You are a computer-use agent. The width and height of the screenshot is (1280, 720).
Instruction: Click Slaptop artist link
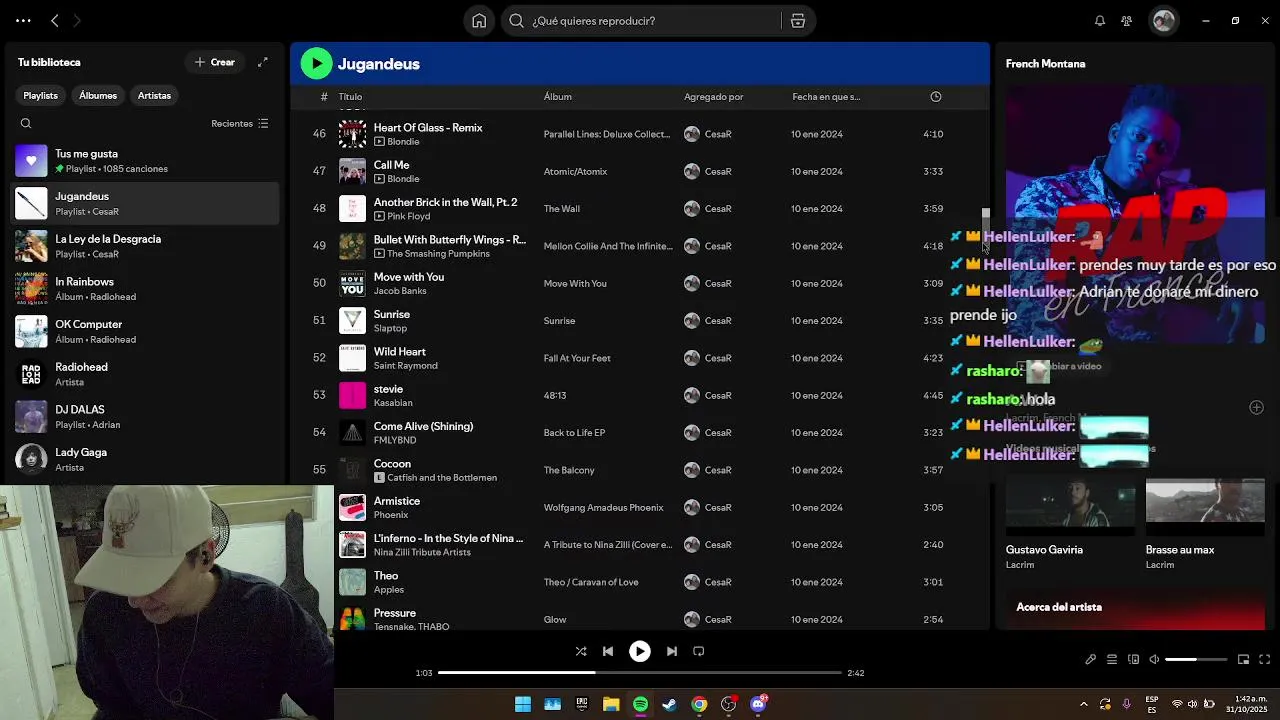[390, 328]
